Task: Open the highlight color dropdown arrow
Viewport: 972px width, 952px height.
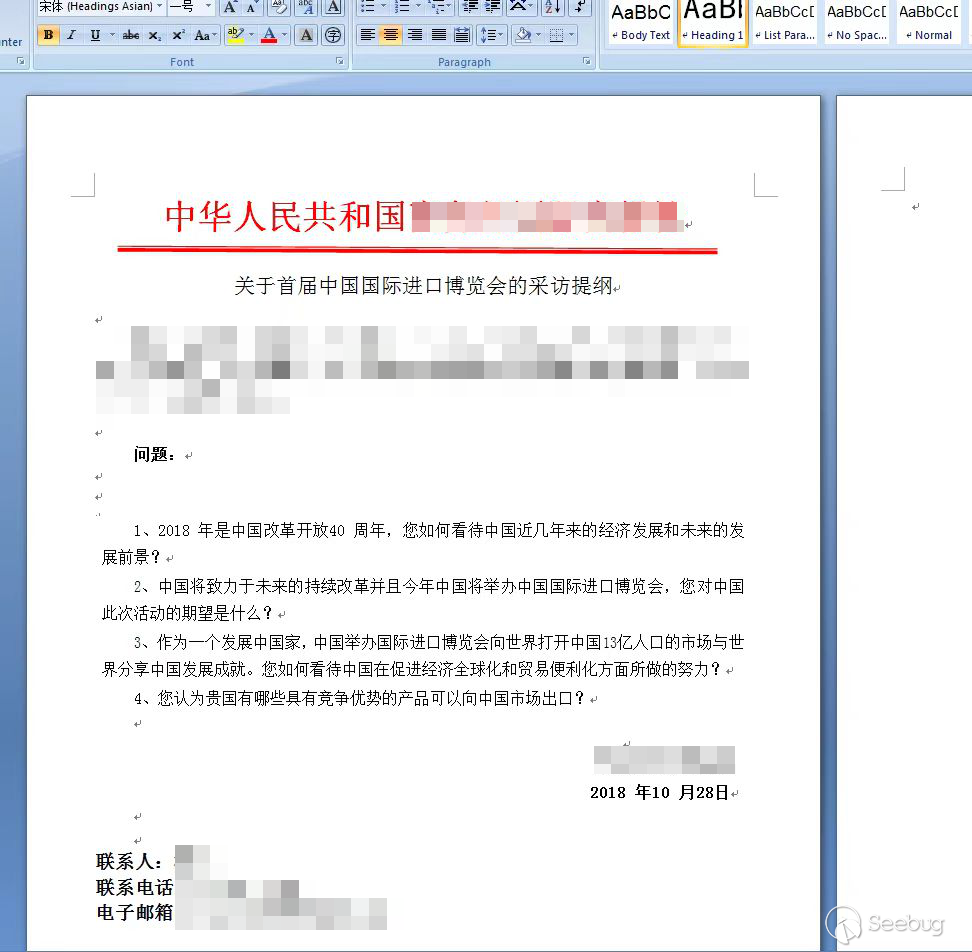Action: [251, 35]
